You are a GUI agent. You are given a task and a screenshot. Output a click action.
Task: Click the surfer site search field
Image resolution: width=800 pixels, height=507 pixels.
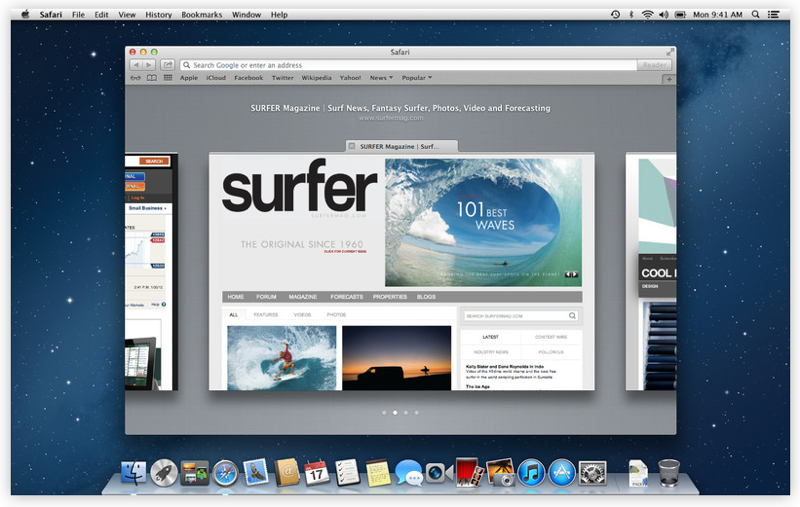[x=520, y=316]
